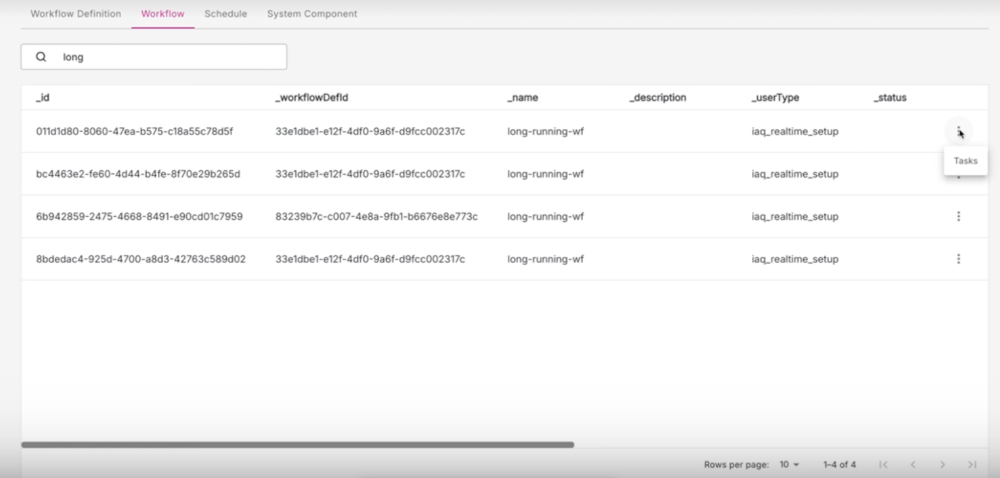Viewport: 1000px width, 478px height.
Task: Open the actions menu for workflow 011d1d80
Action: coord(958,131)
